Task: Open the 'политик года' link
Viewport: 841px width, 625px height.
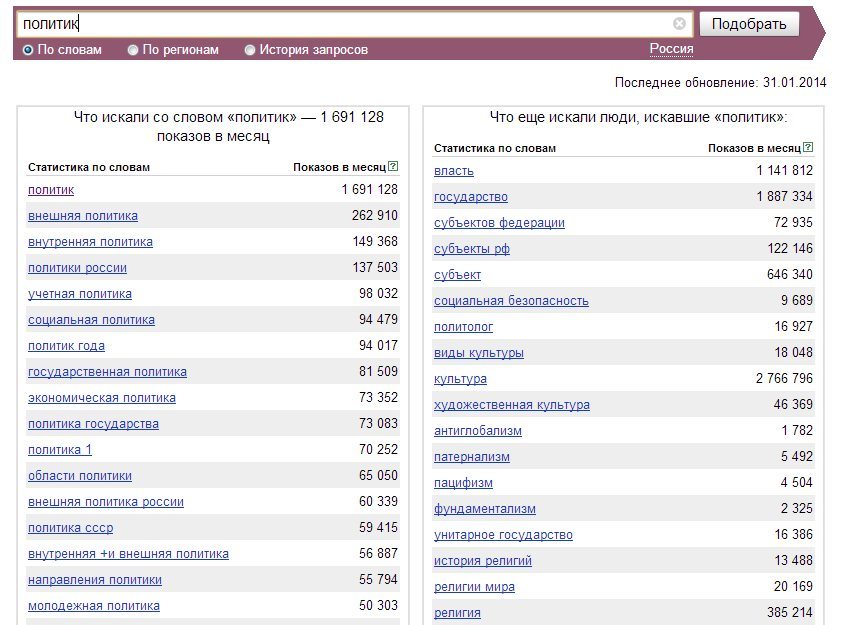Action: 66,346
